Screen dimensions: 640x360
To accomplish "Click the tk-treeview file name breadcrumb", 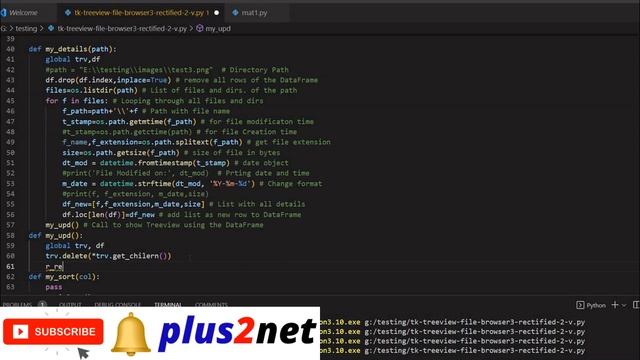I will click(x=122, y=29).
